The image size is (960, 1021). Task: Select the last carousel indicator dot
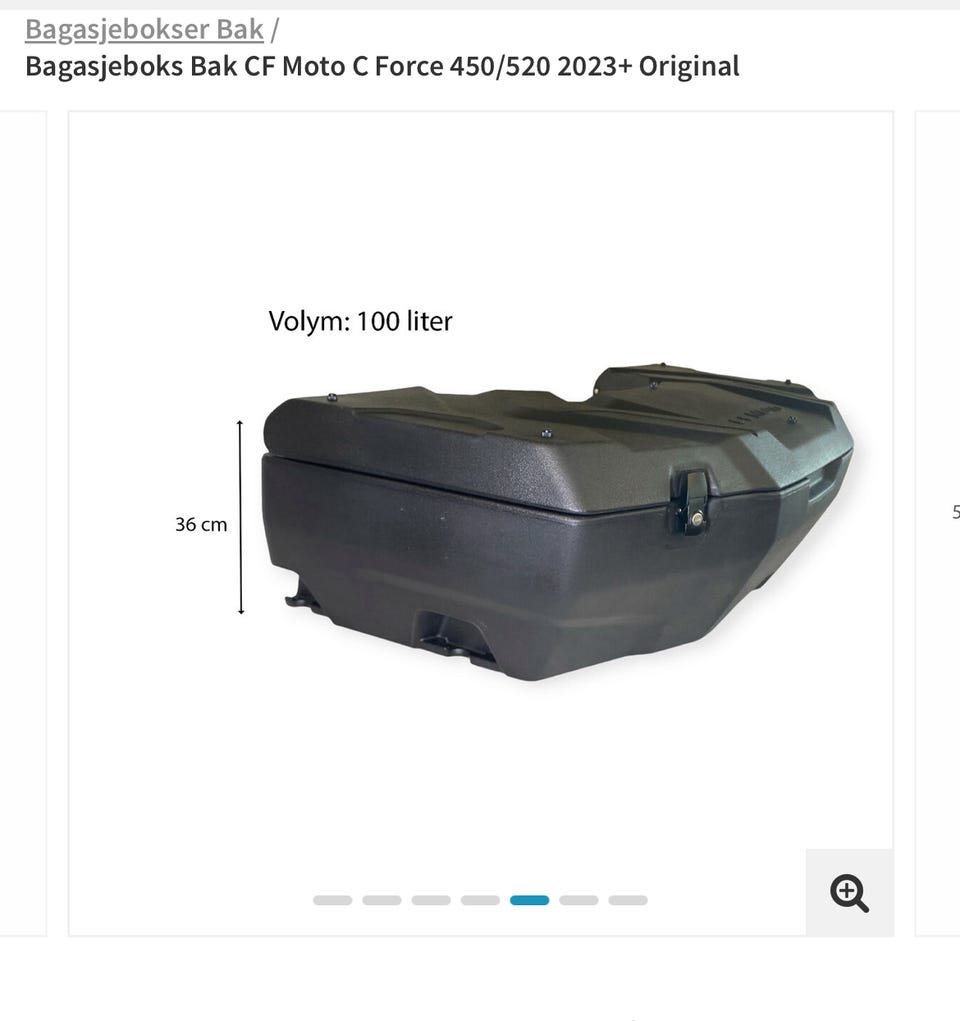[x=628, y=900]
